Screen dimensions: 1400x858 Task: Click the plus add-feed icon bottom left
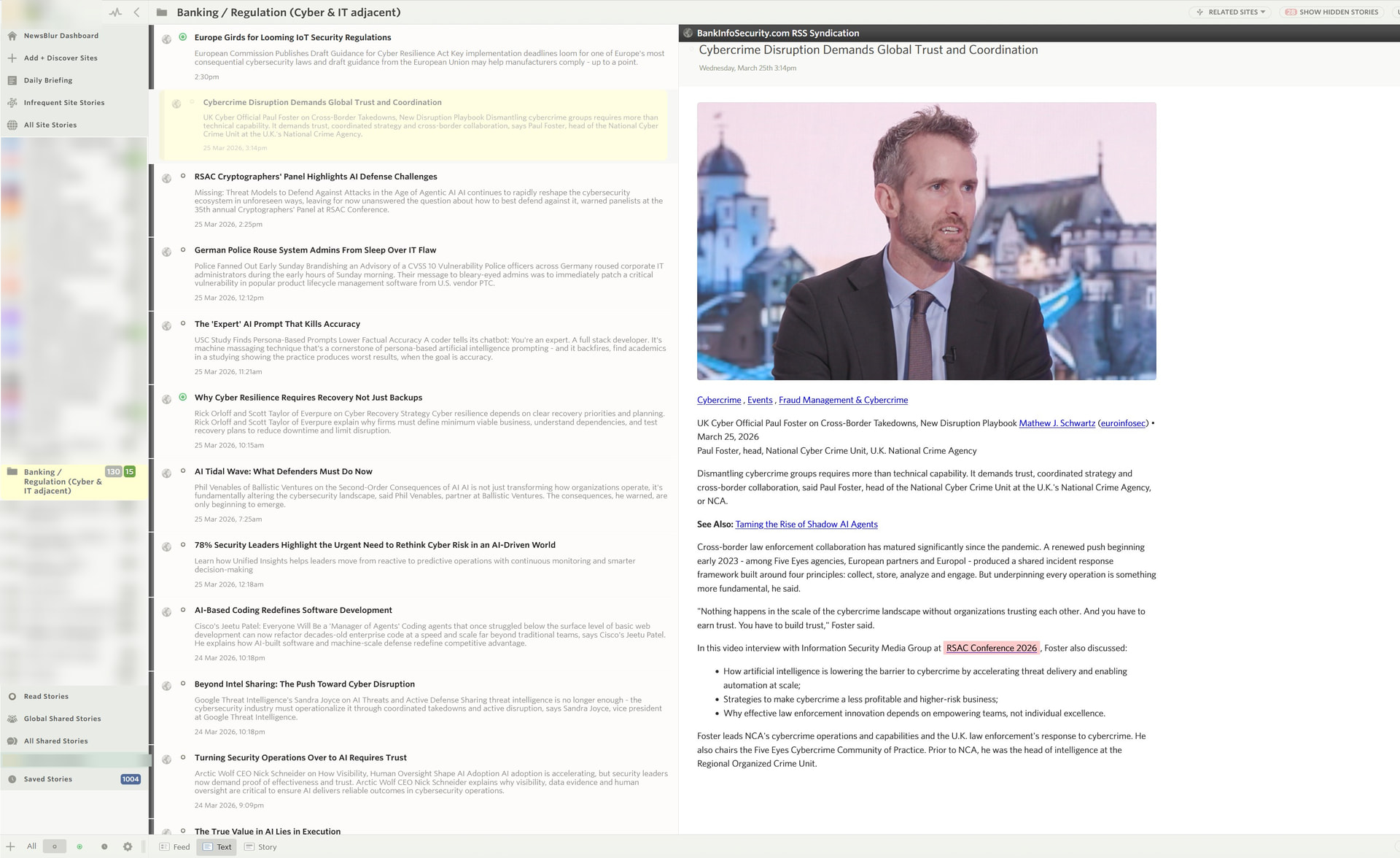coord(10,846)
